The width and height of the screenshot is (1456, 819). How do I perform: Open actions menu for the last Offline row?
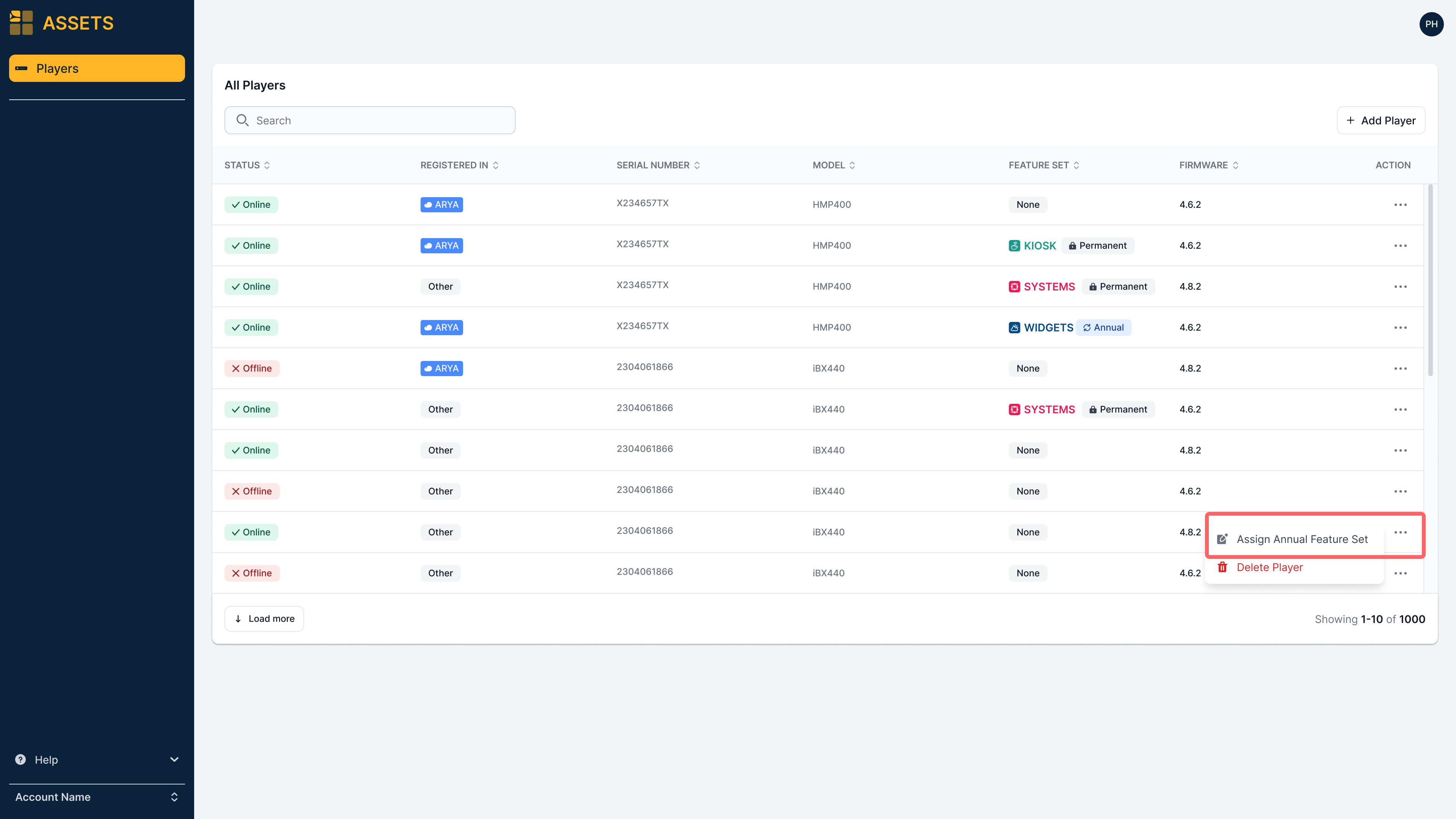(1400, 573)
